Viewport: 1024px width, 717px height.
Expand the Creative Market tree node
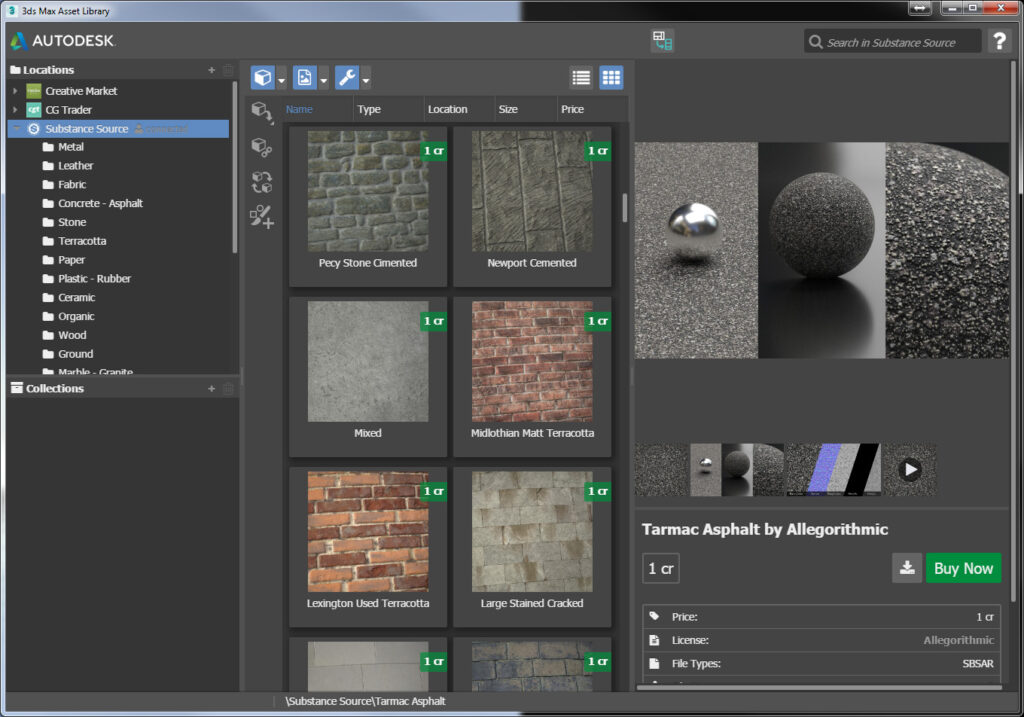tap(15, 91)
